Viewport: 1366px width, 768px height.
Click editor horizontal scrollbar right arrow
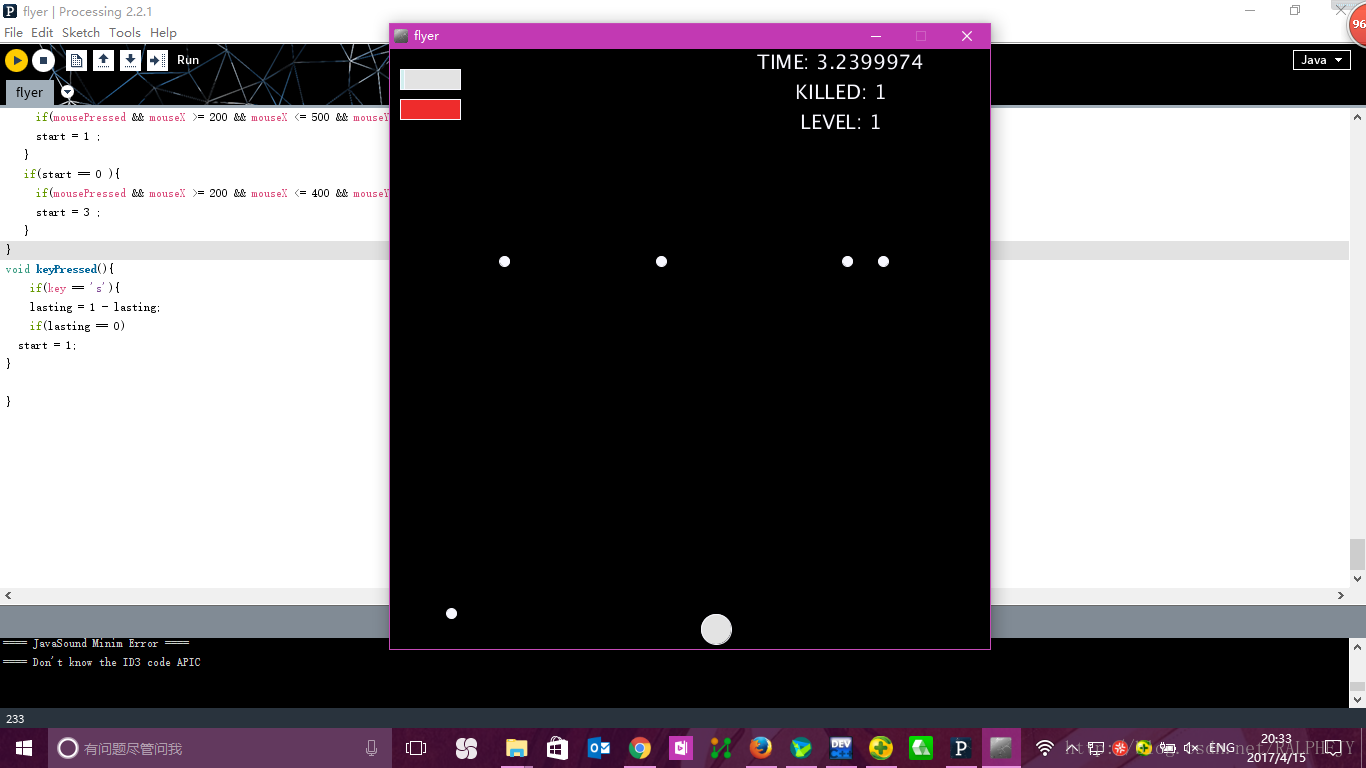[1341, 595]
